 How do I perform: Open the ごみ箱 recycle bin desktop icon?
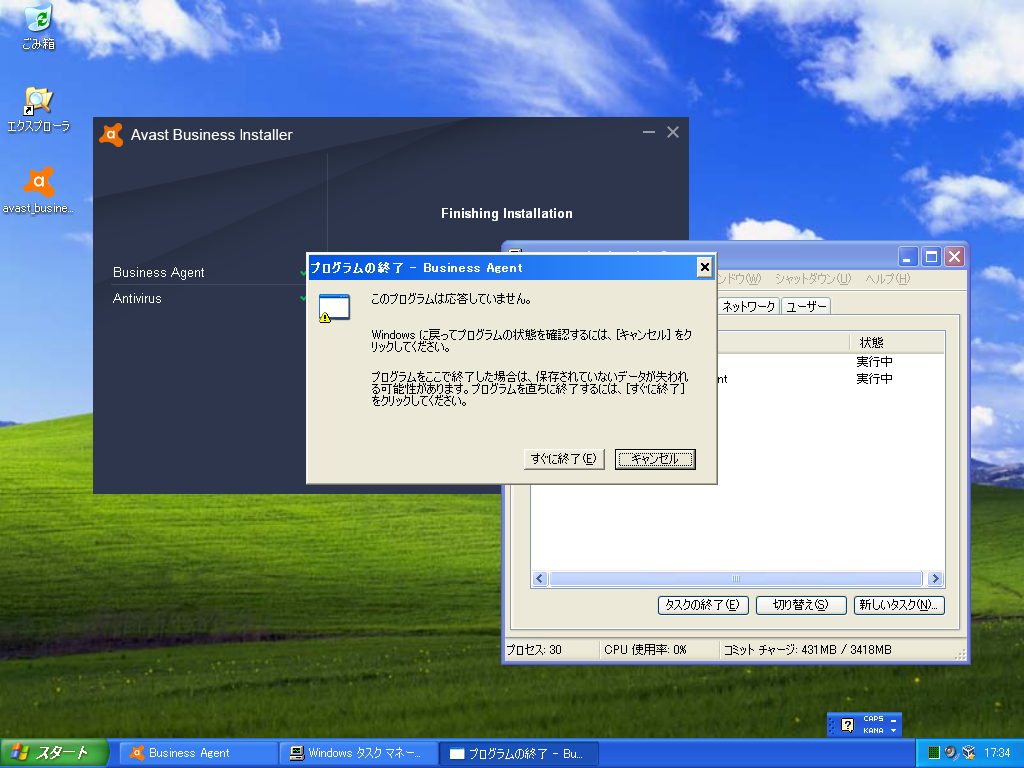pyautogui.click(x=39, y=27)
